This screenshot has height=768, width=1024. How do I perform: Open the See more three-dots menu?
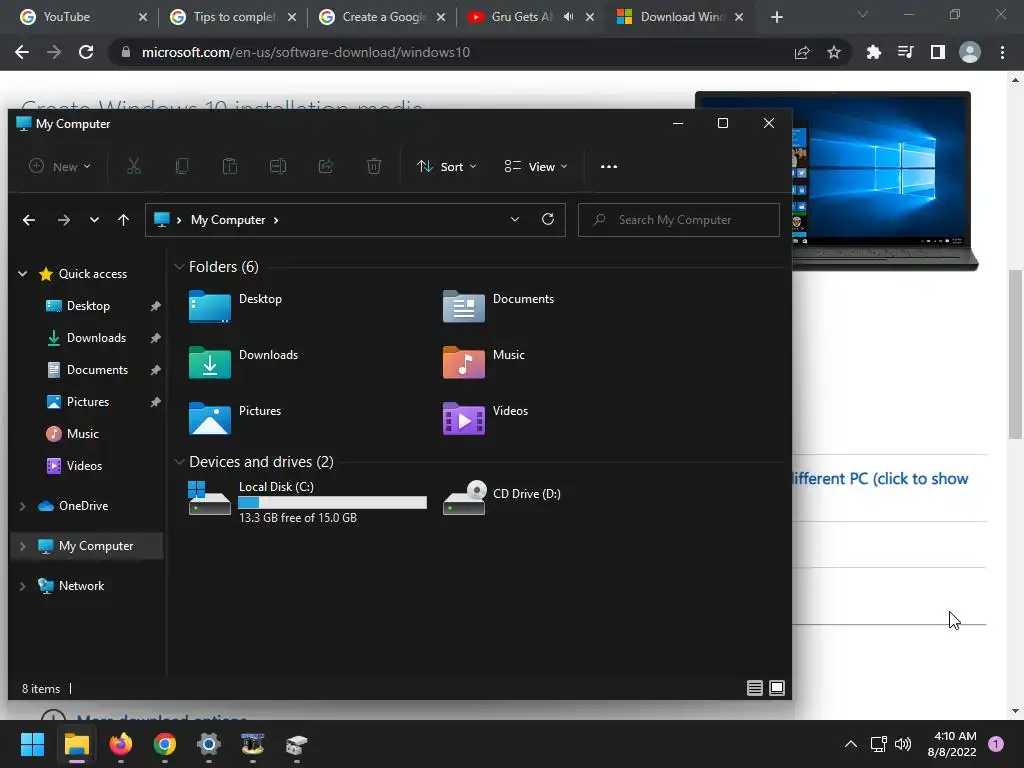coord(609,167)
